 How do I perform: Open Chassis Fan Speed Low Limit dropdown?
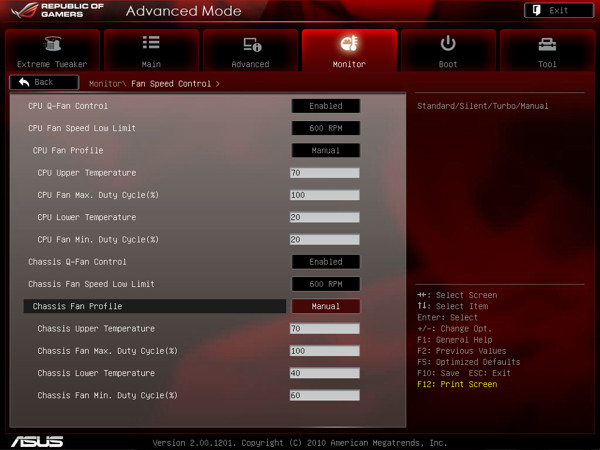pyautogui.click(x=326, y=284)
